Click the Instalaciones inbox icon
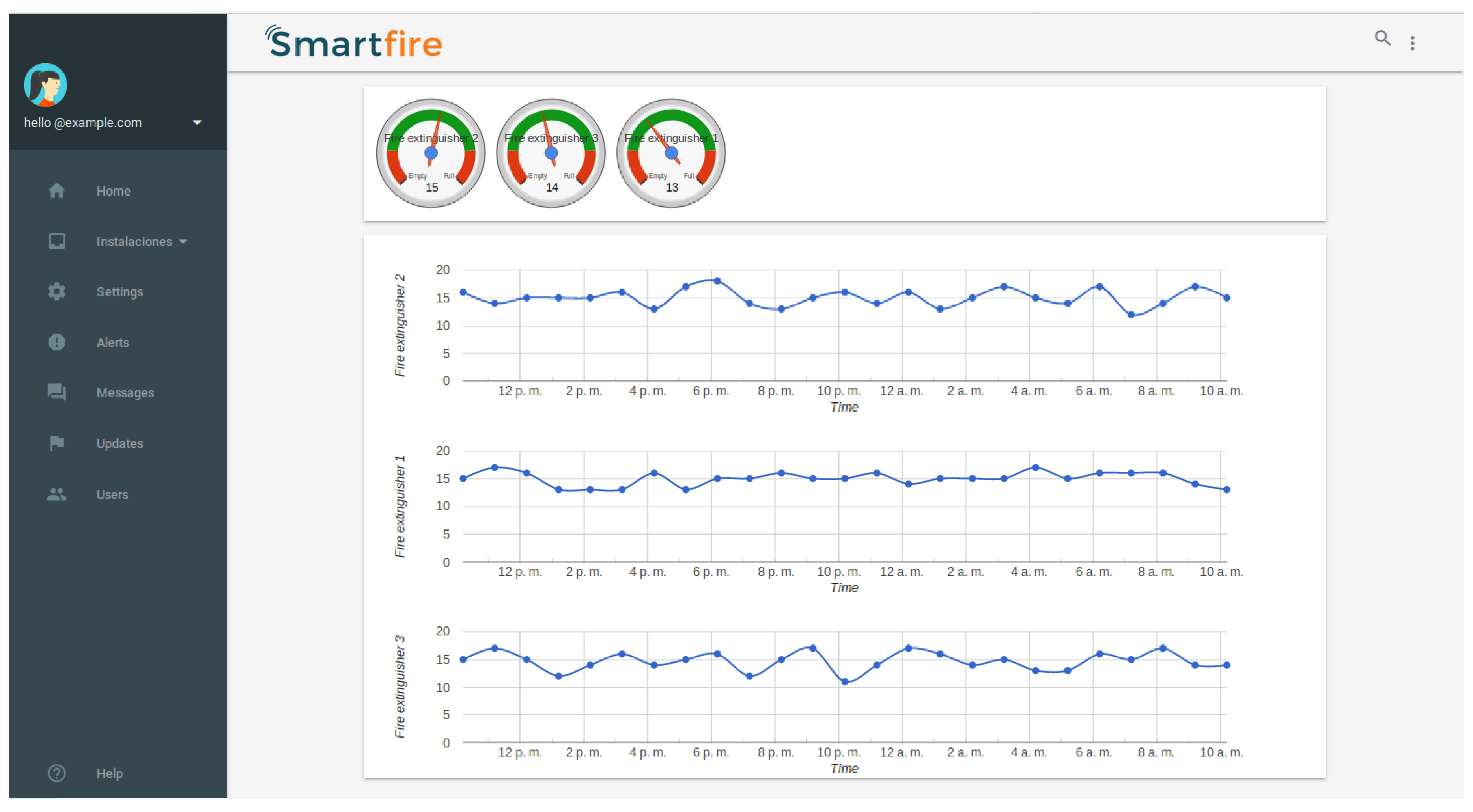 coord(57,242)
